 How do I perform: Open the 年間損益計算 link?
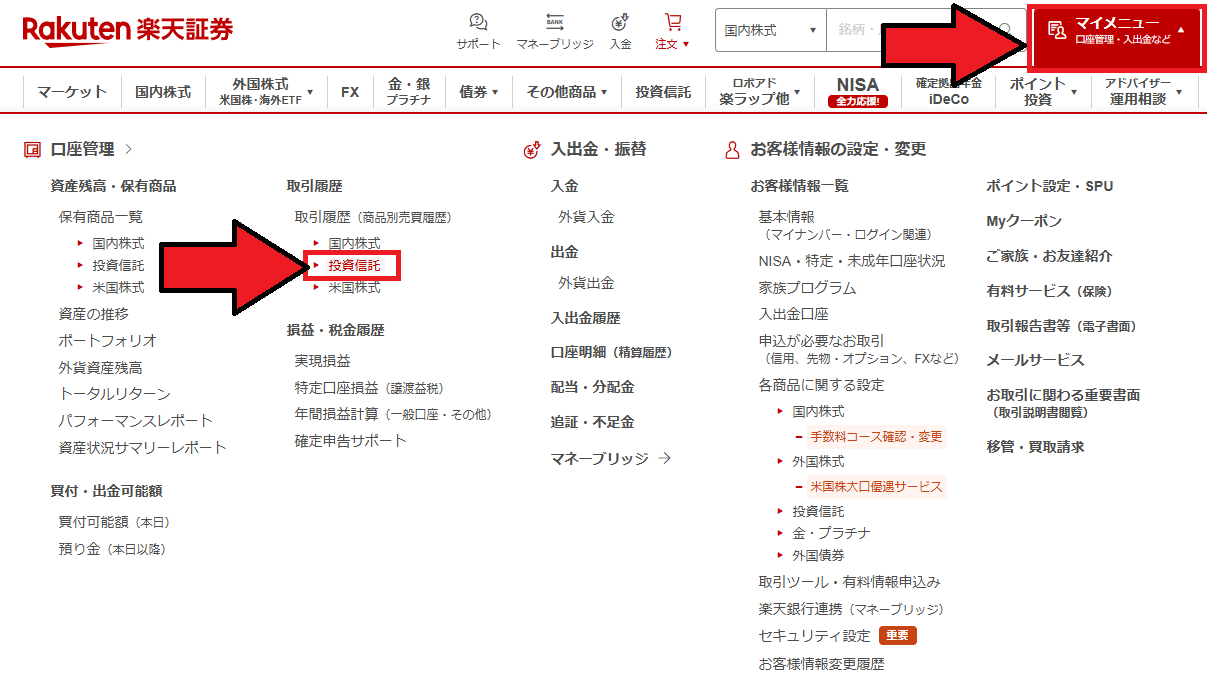click(393, 414)
